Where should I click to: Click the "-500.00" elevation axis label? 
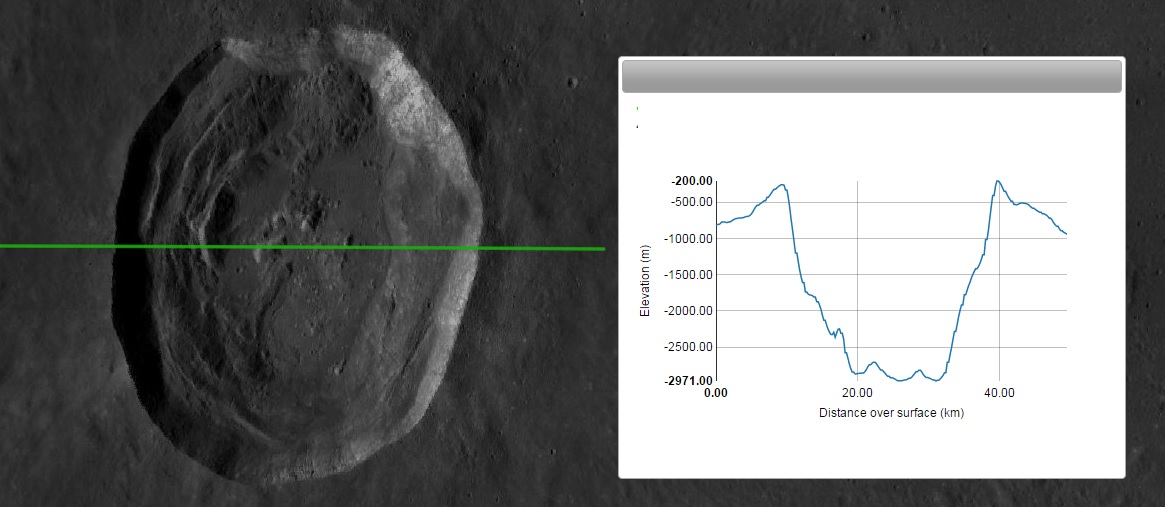click(x=692, y=202)
